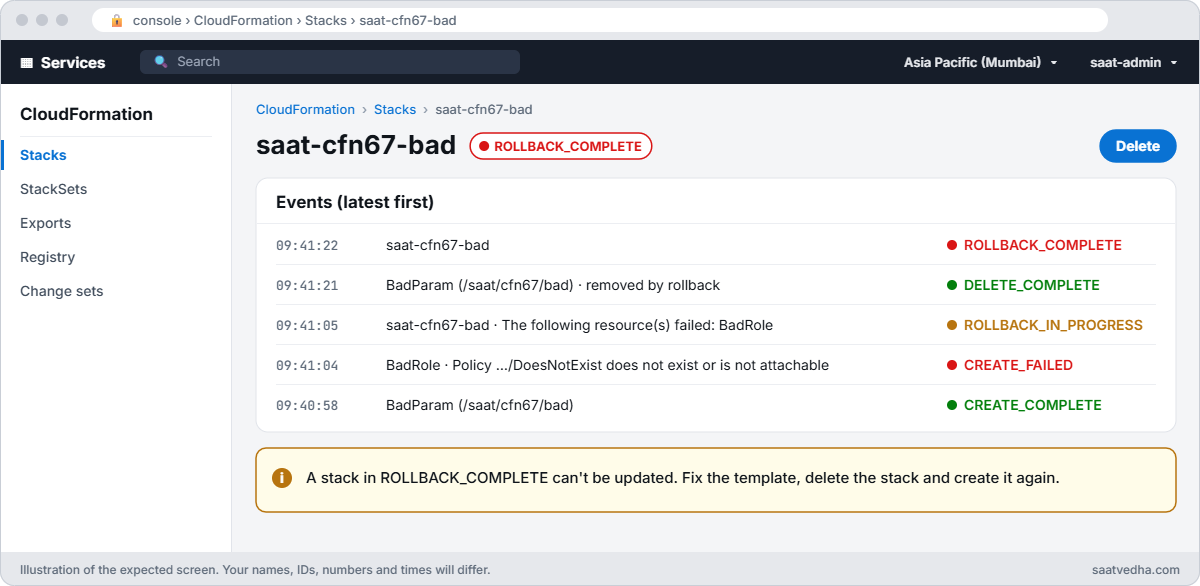Screen dimensions: 1200x586
Task: Click the 'following resource(s) failed: BadRole' event
Action: click(x=579, y=325)
